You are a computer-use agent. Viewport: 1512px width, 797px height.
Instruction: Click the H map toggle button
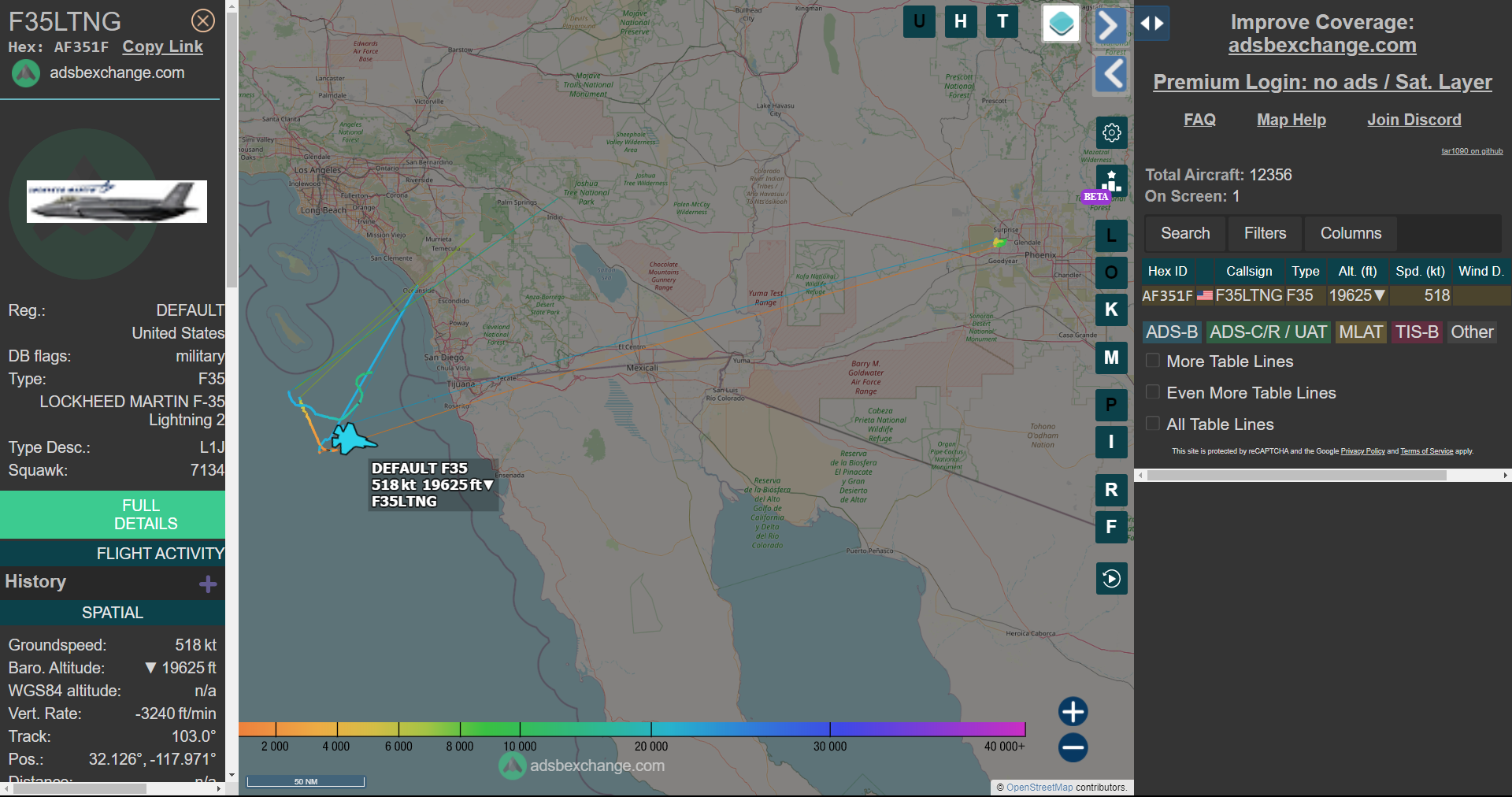click(x=961, y=21)
